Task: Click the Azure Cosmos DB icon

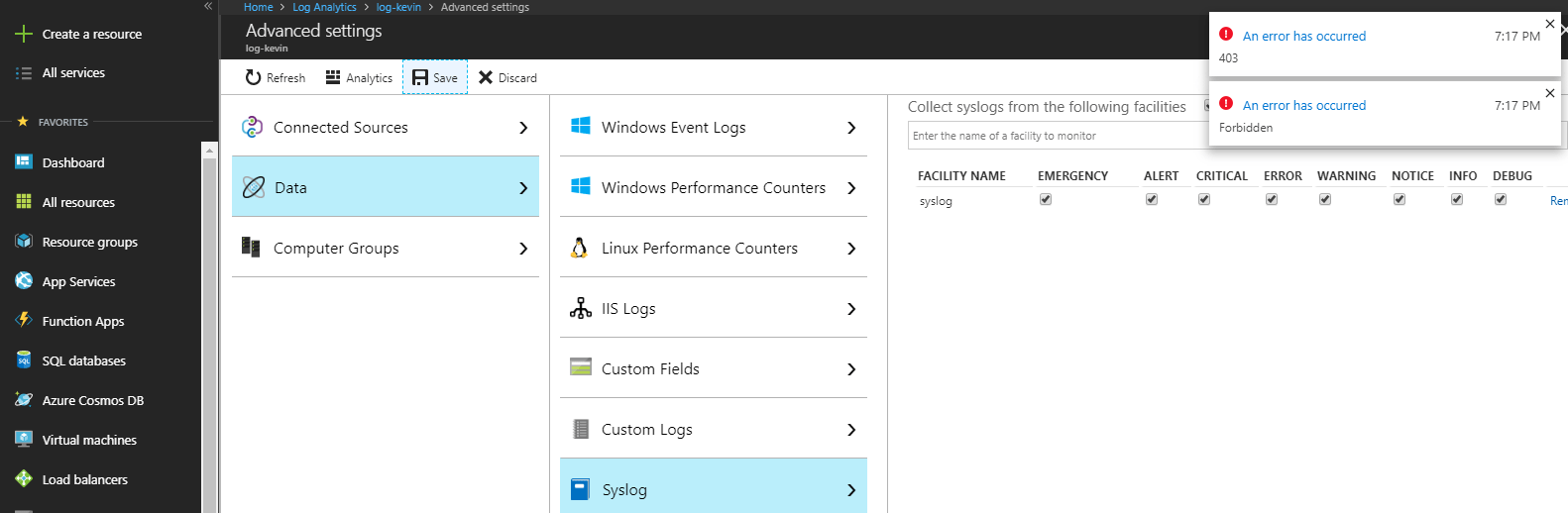Action: coord(24,399)
